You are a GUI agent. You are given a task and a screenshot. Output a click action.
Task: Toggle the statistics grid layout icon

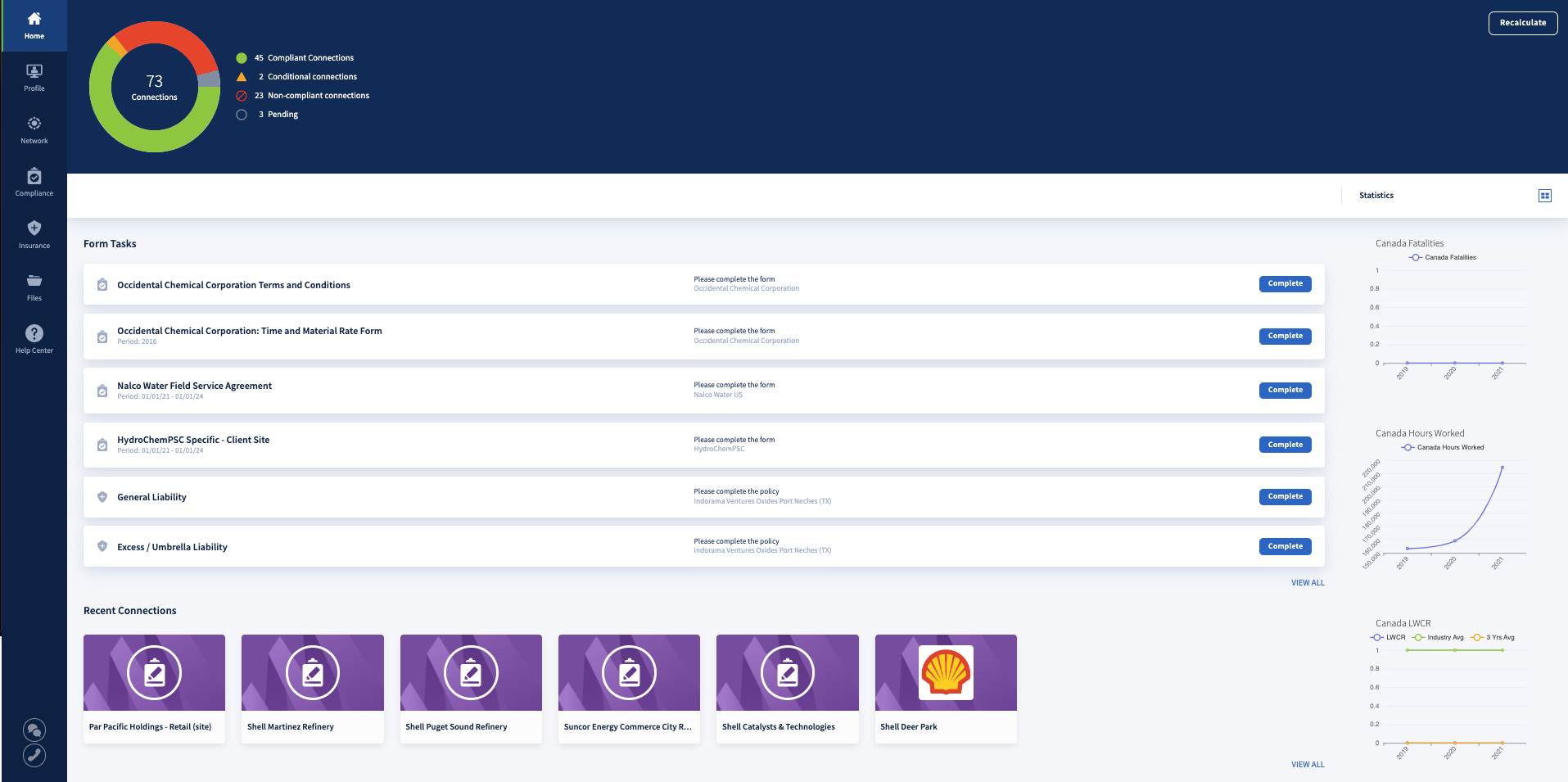point(1544,196)
